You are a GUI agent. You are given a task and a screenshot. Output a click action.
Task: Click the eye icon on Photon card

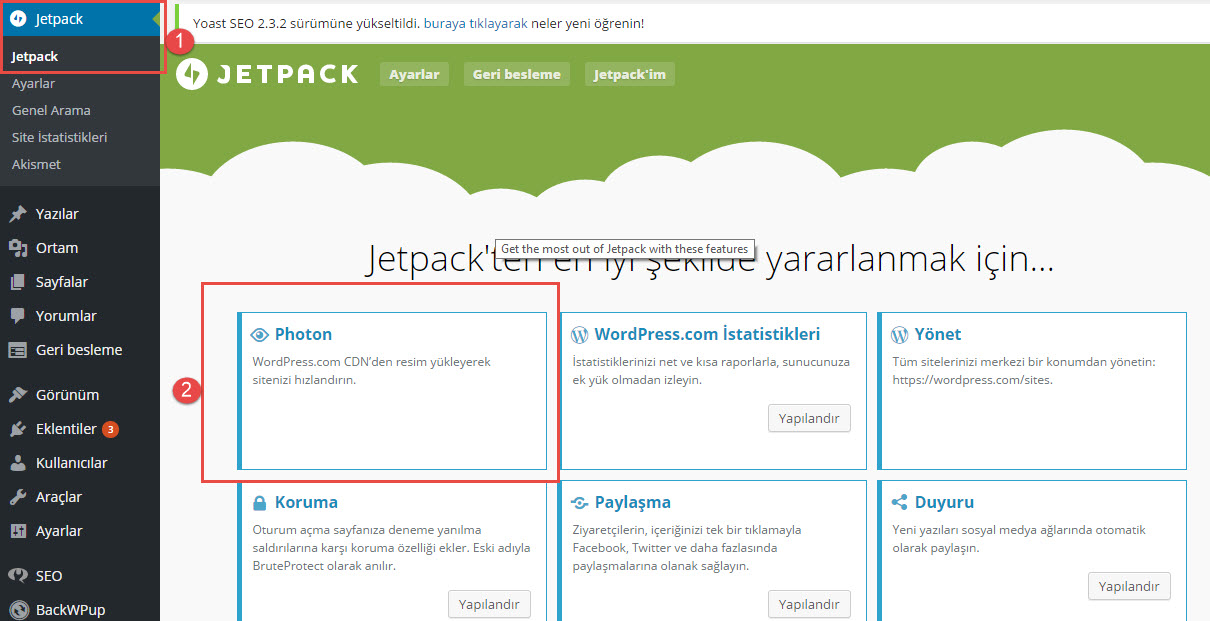coord(260,335)
